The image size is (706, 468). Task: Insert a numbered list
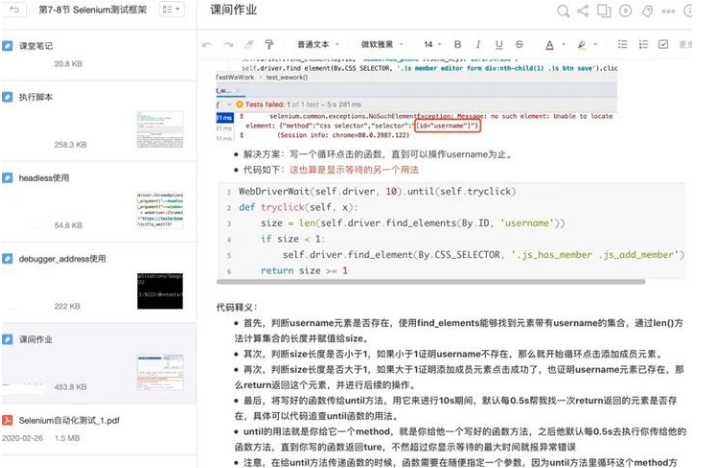(643, 44)
